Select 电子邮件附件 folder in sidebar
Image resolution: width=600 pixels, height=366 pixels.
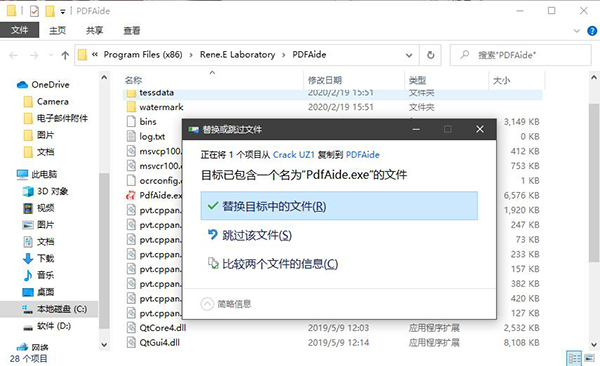[x=55, y=118]
